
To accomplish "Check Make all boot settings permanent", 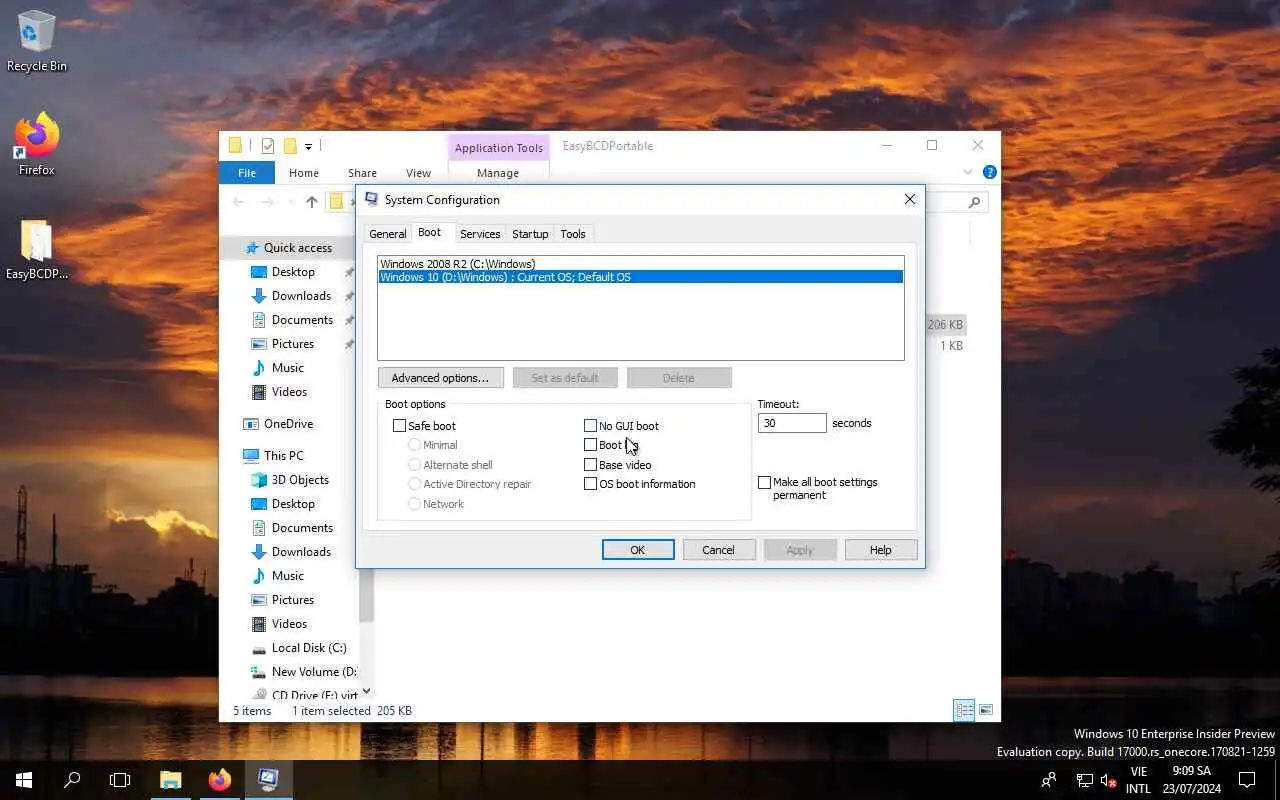I will tap(765, 482).
